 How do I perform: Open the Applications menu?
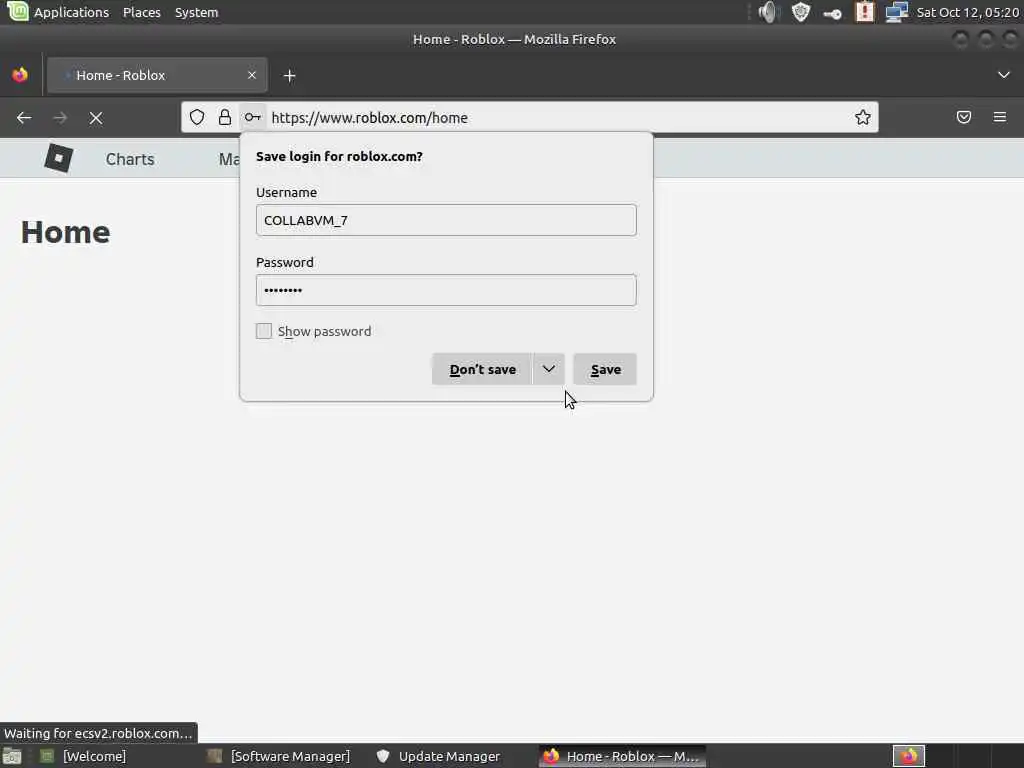pos(71,12)
